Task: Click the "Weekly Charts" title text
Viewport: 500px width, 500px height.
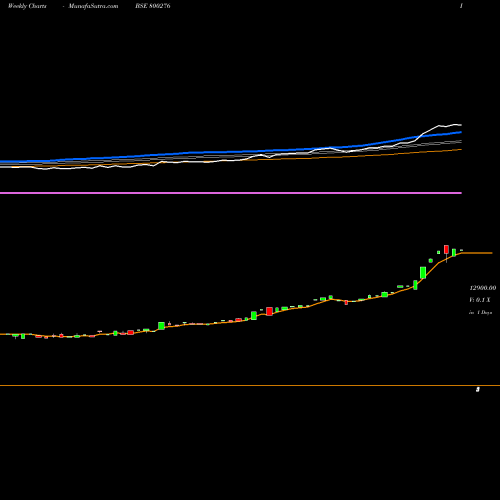Action: coord(27,6)
